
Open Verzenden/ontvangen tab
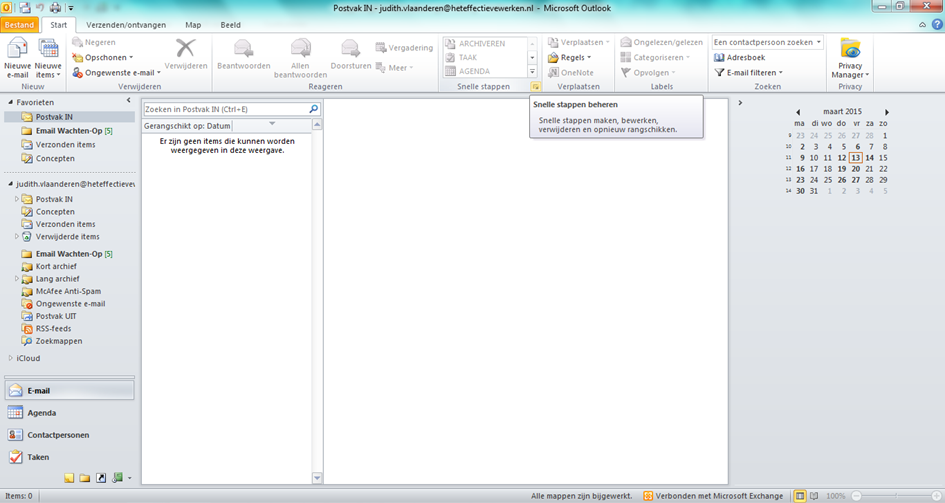(x=126, y=25)
